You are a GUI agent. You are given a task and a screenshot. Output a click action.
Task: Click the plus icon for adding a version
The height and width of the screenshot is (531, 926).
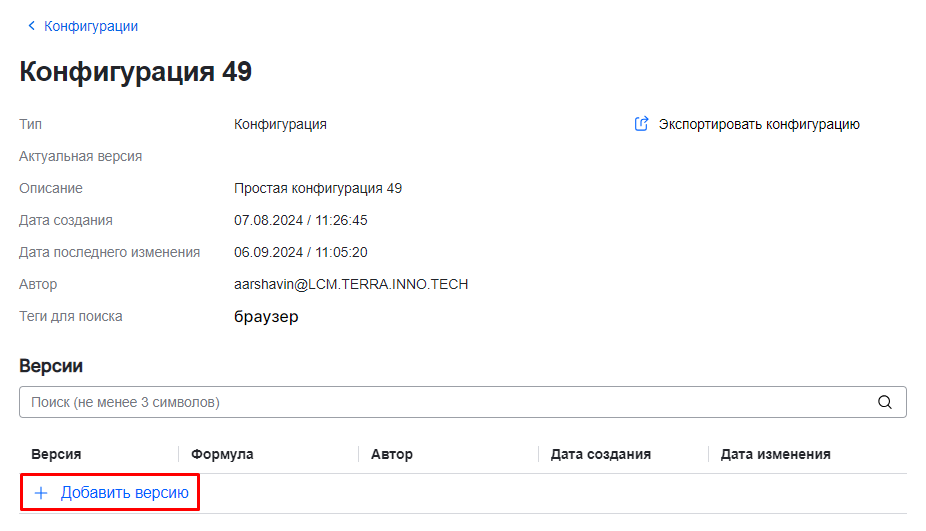click(41, 493)
